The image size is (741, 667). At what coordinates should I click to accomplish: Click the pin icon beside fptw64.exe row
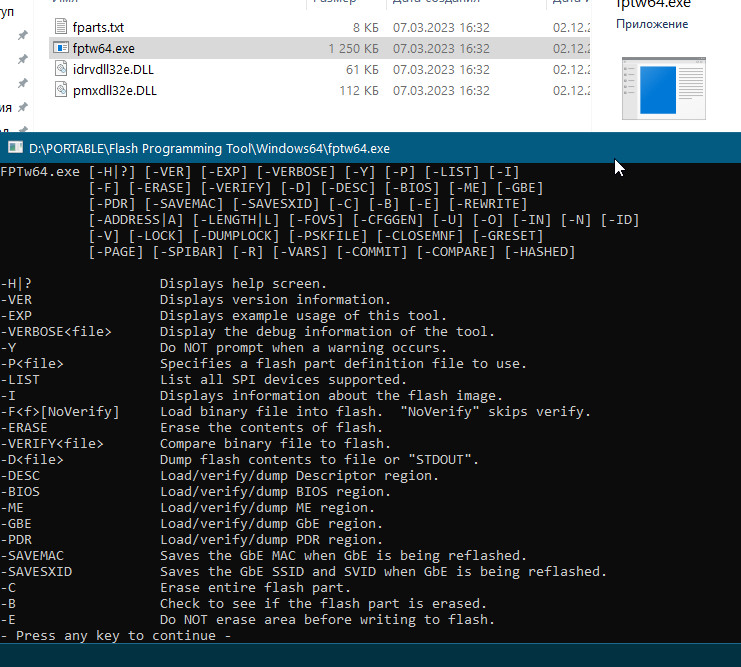click(x=22, y=59)
